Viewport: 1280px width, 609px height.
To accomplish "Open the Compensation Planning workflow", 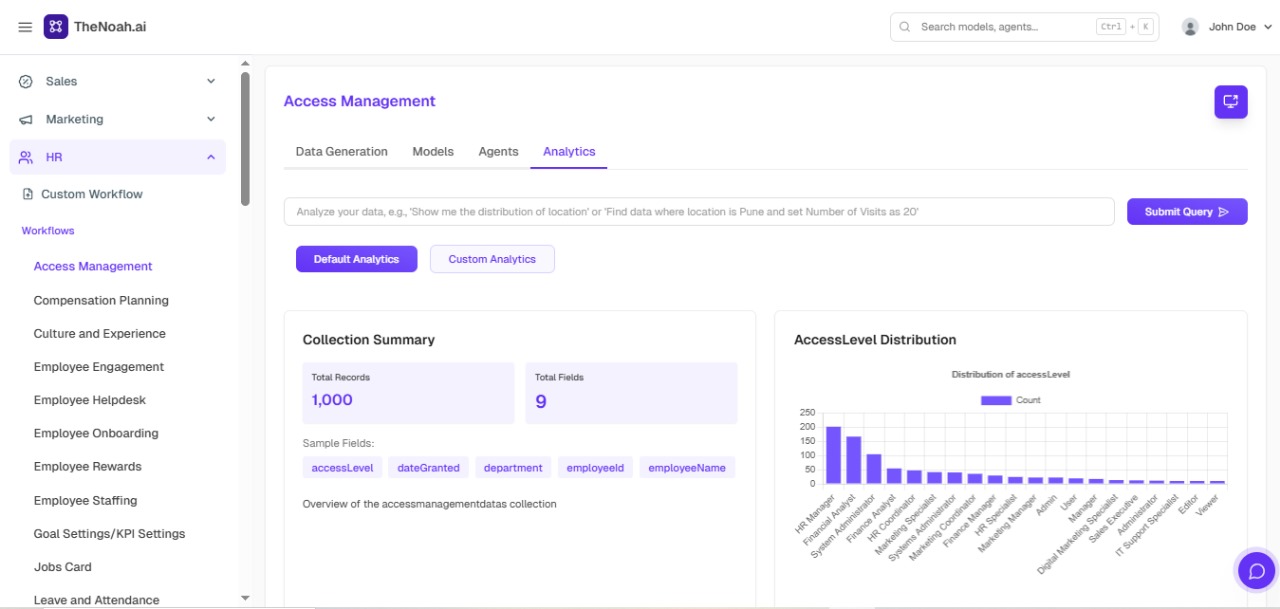I will [x=101, y=300].
